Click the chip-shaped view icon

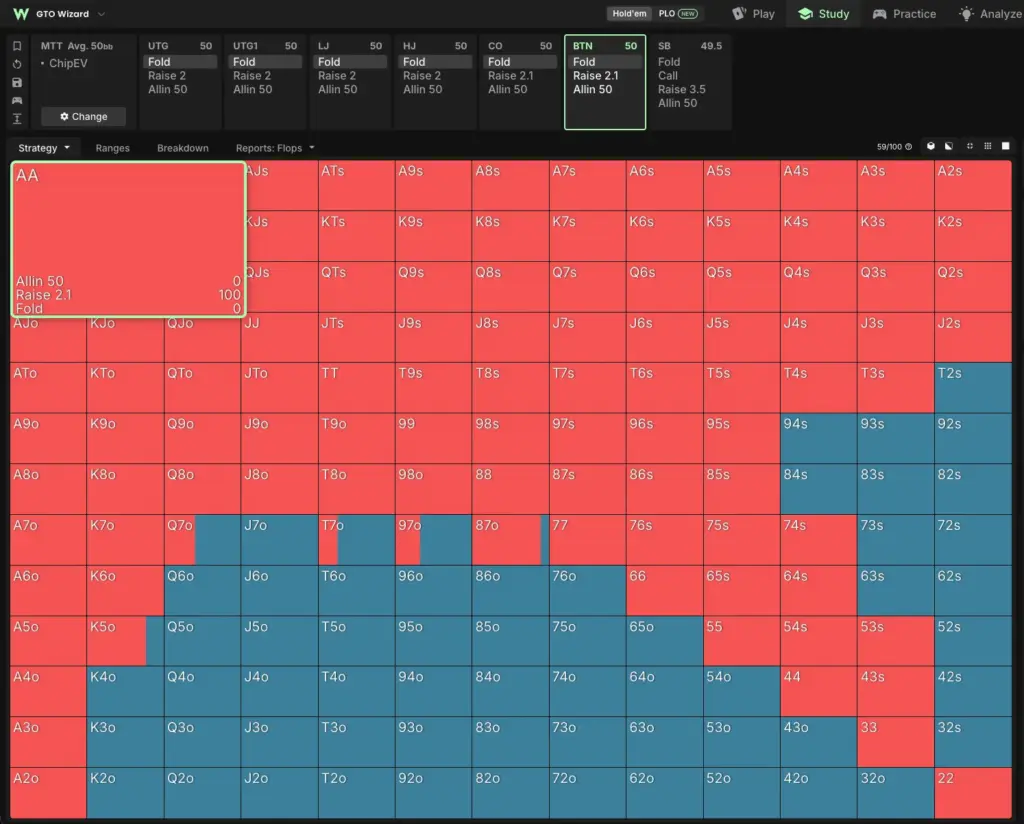pyautogui.click(x=931, y=146)
